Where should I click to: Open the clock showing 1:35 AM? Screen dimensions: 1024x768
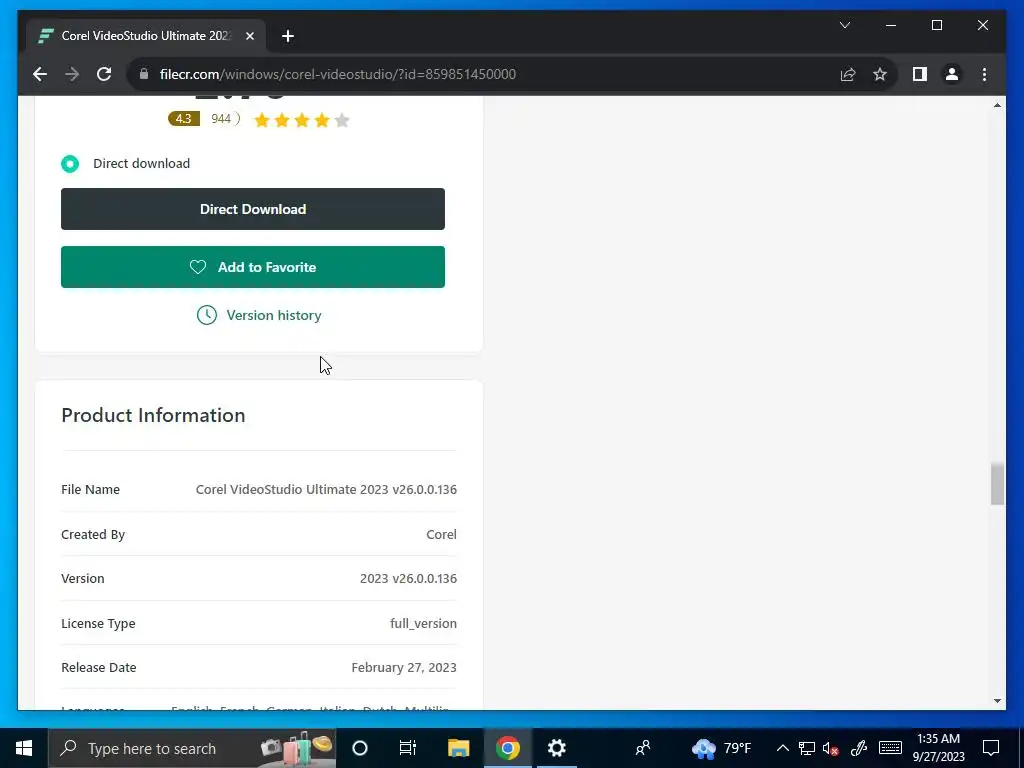938,748
